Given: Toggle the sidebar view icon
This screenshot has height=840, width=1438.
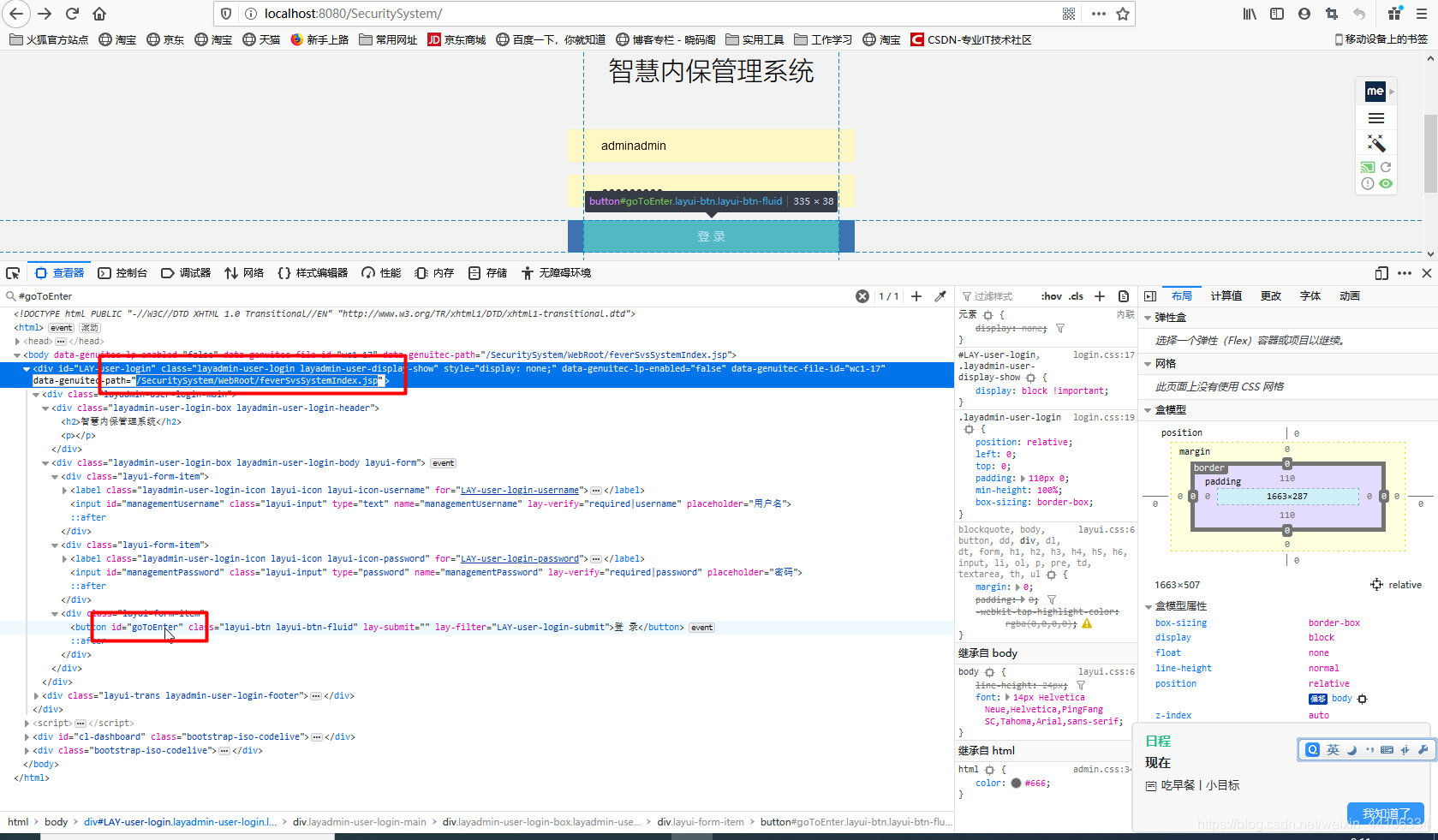Looking at the screenshot, I should 1277,14.
